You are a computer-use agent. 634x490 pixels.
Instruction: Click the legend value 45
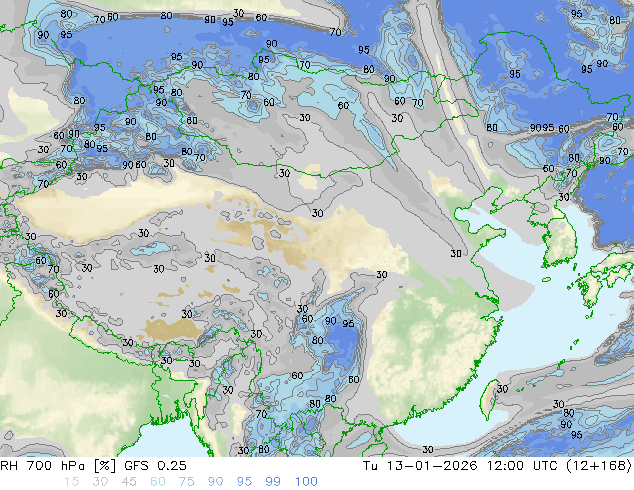129,482
